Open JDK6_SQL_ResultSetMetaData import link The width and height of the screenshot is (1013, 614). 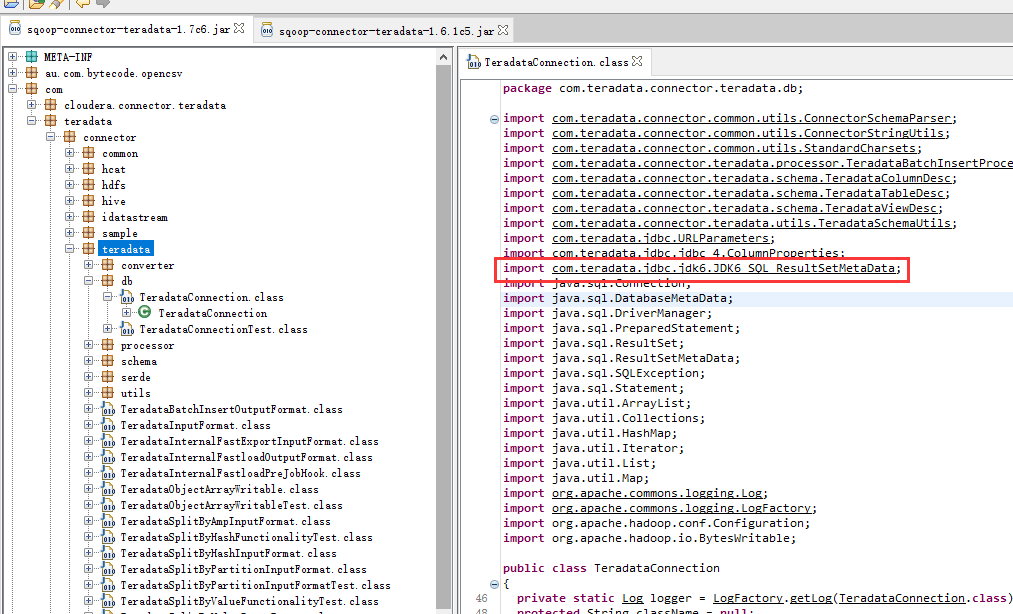point(725,268)
